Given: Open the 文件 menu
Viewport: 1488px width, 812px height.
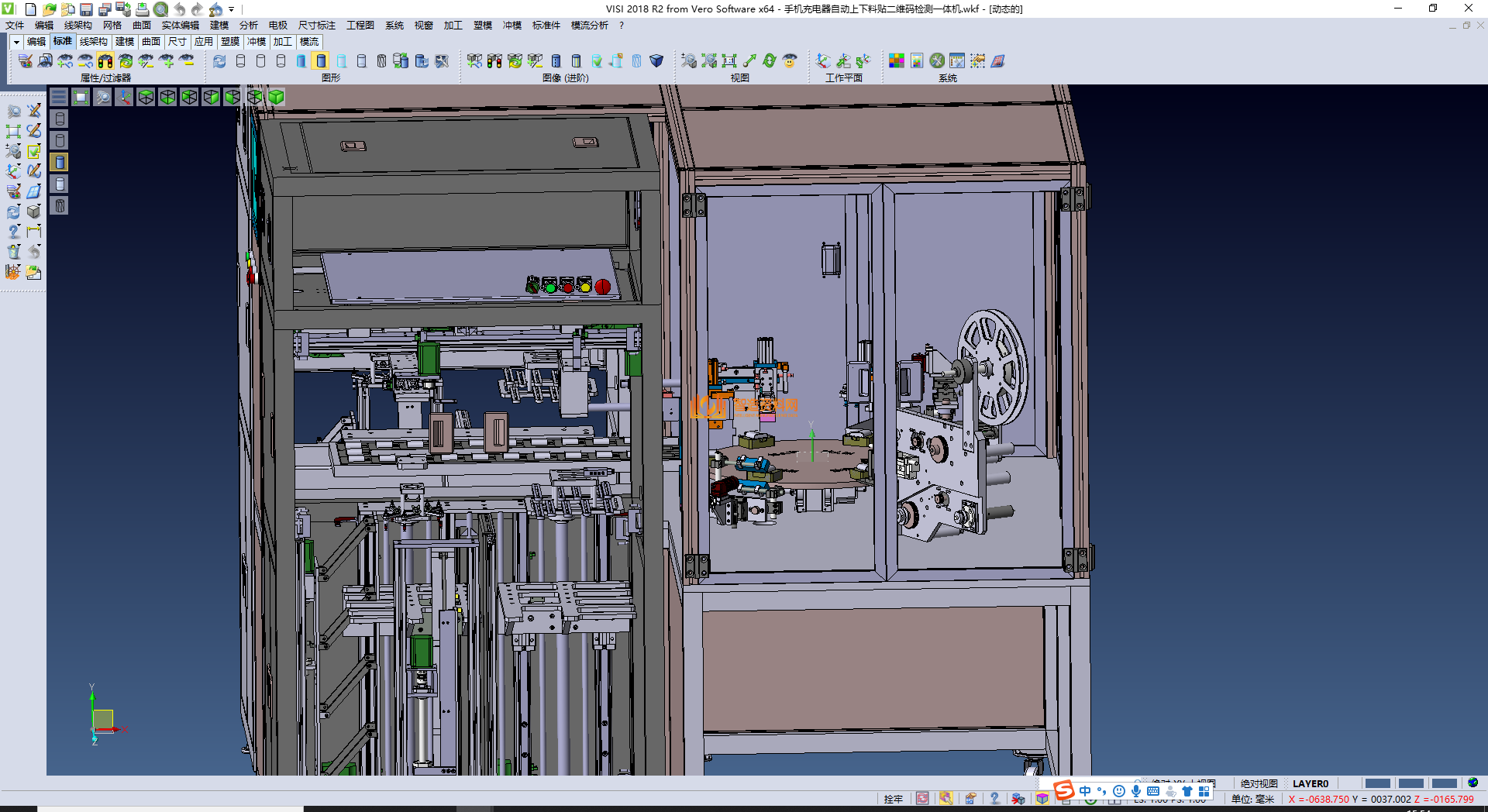Looking at the screenshot, I should pos(15,26).
